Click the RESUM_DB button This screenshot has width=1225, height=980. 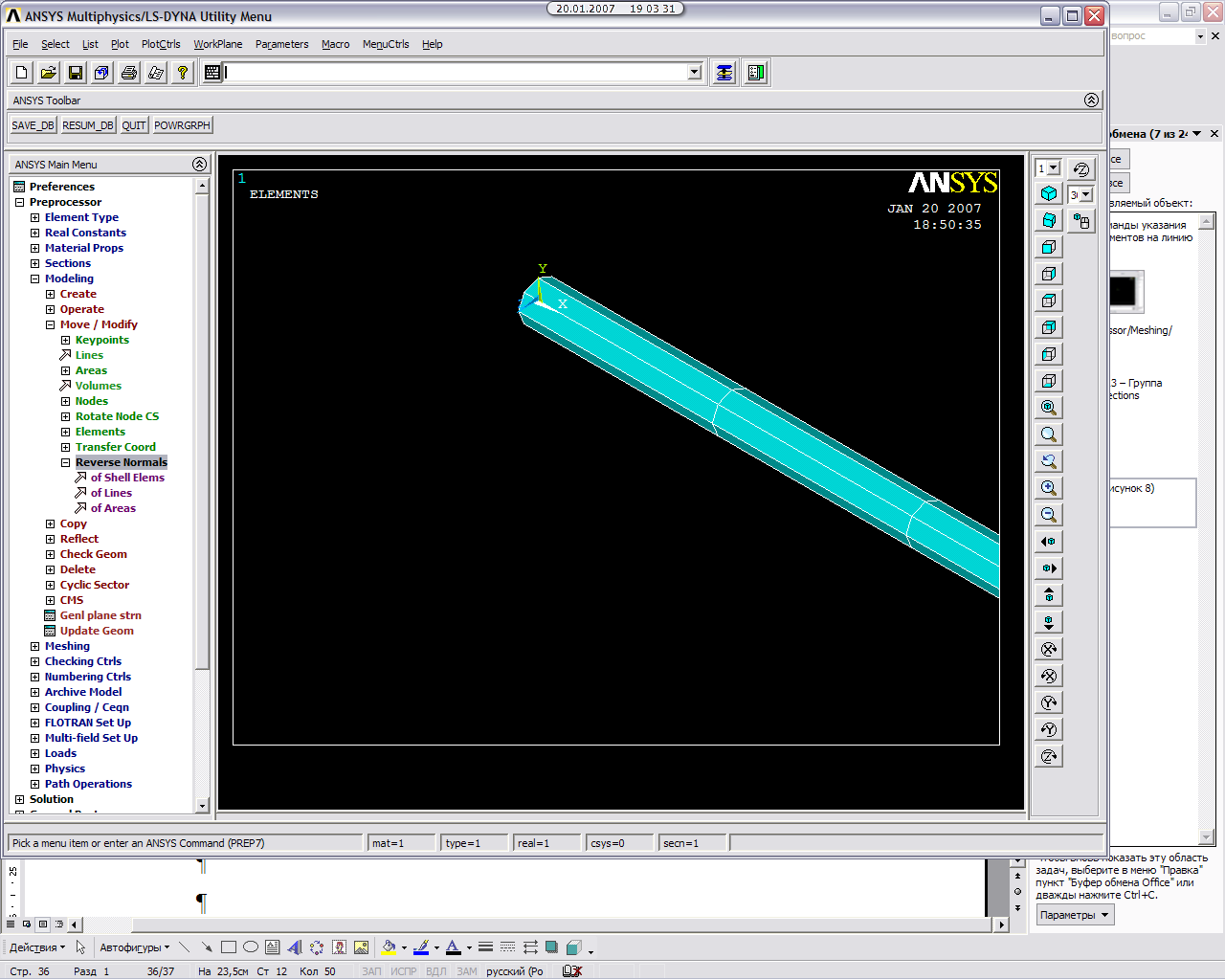[x=88, y=125]
